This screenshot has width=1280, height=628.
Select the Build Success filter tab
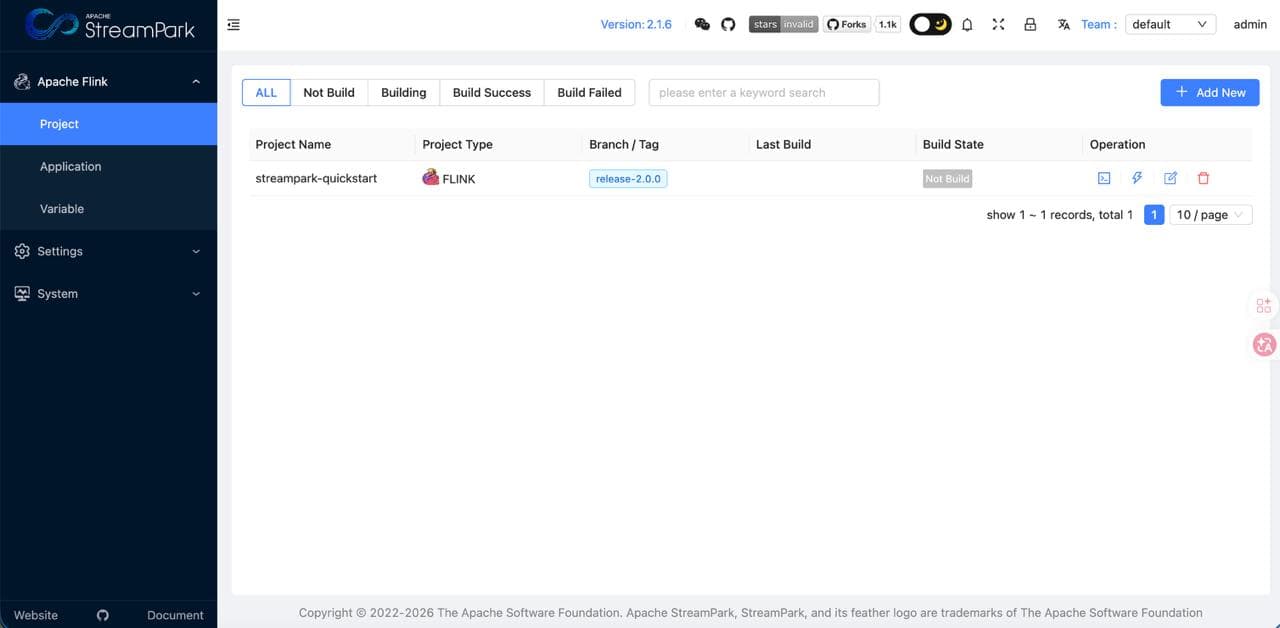coord(491,92)
